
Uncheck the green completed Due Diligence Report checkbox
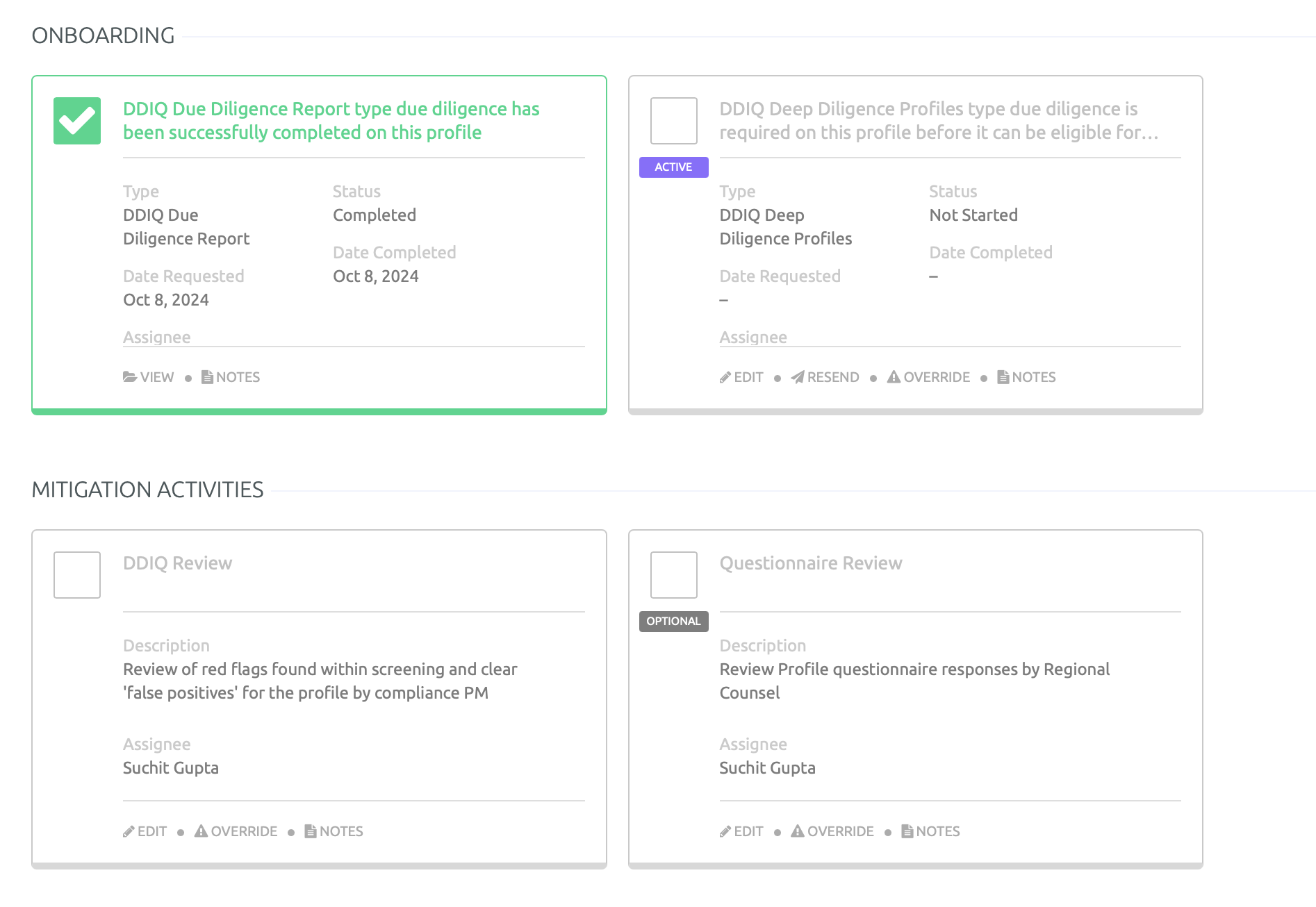coord(77,121)
